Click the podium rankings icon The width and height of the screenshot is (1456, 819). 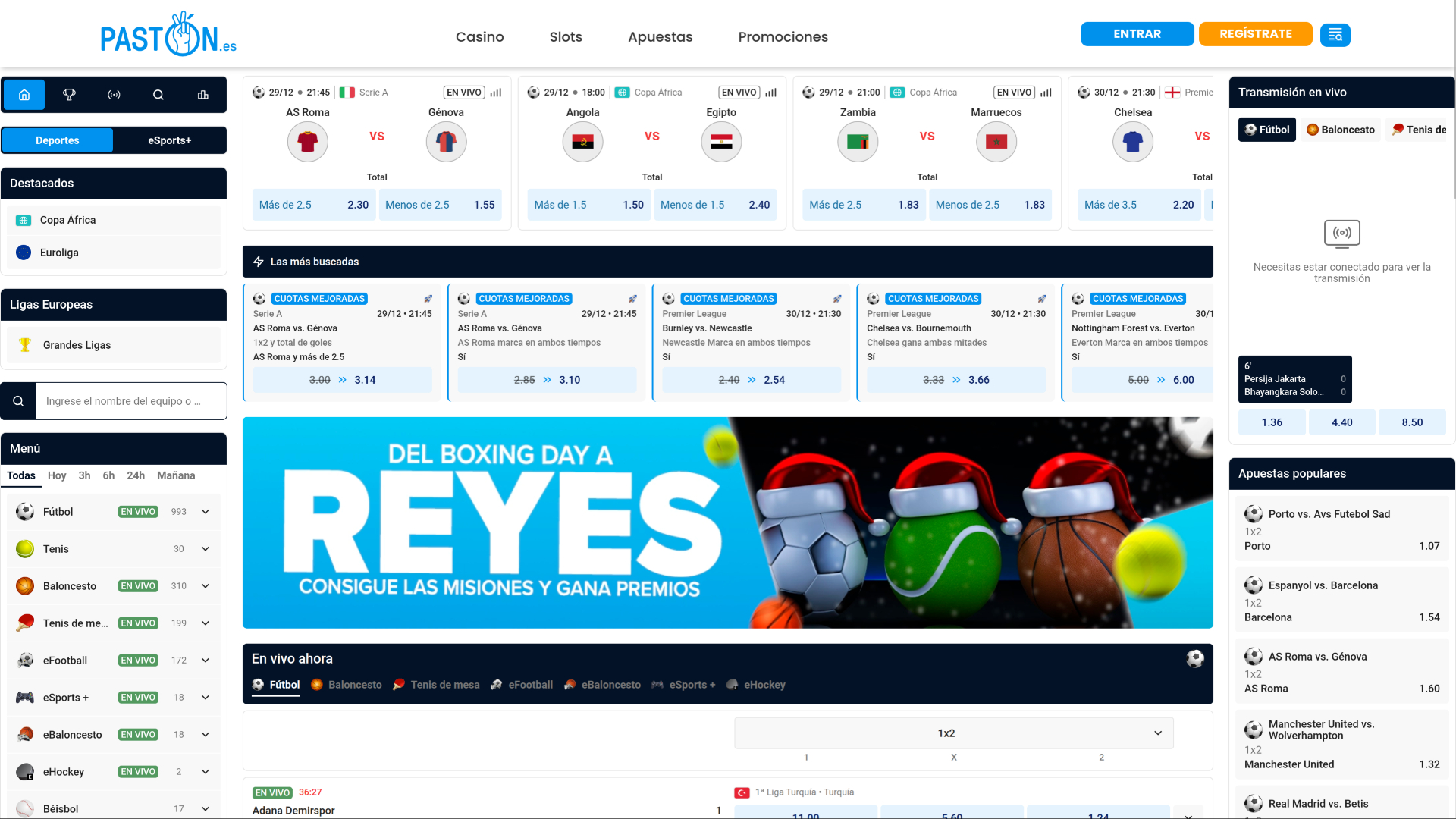203,95
